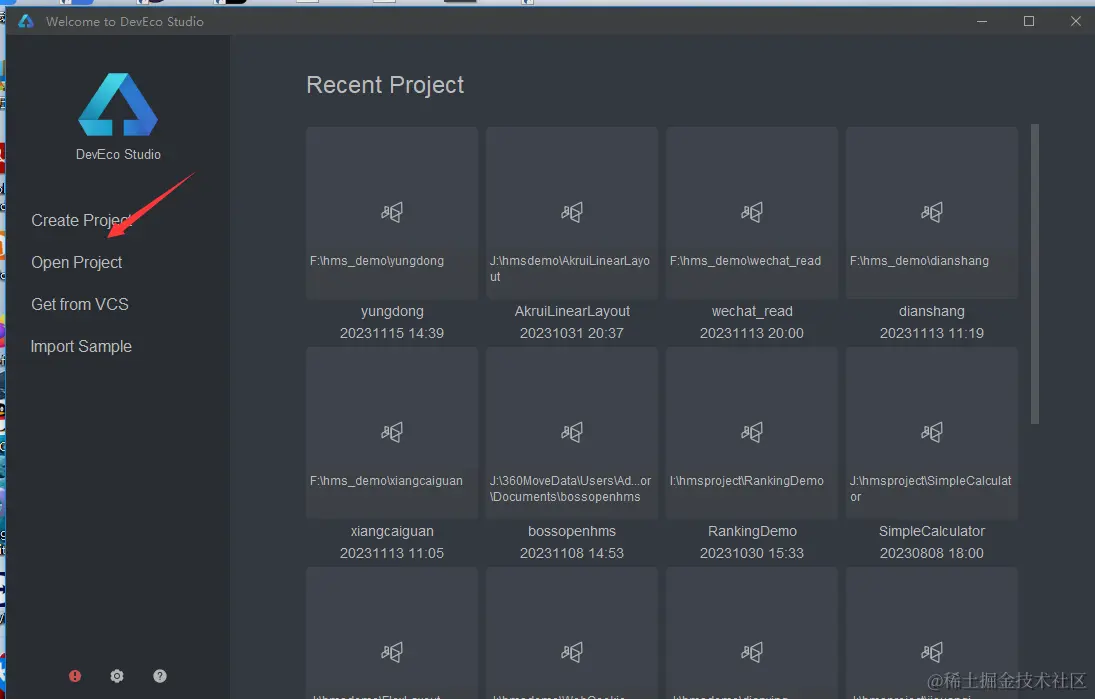Open the yungdong project icon
The image size is (1095, 699).
pyautogui.click(x=392, y=212)
